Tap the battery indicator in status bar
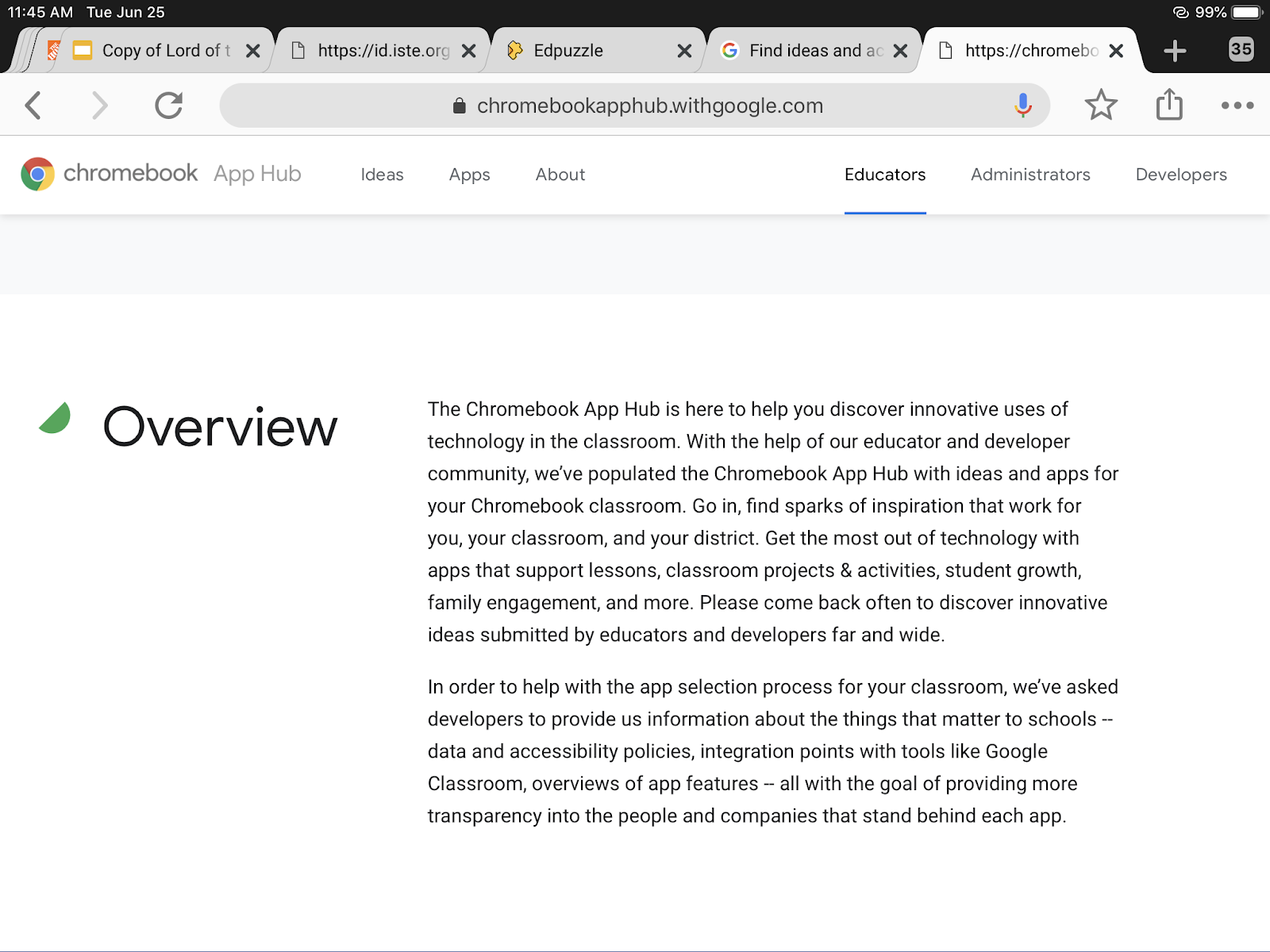Screen dimensions: 1270x952 [x=1246, y=12]
